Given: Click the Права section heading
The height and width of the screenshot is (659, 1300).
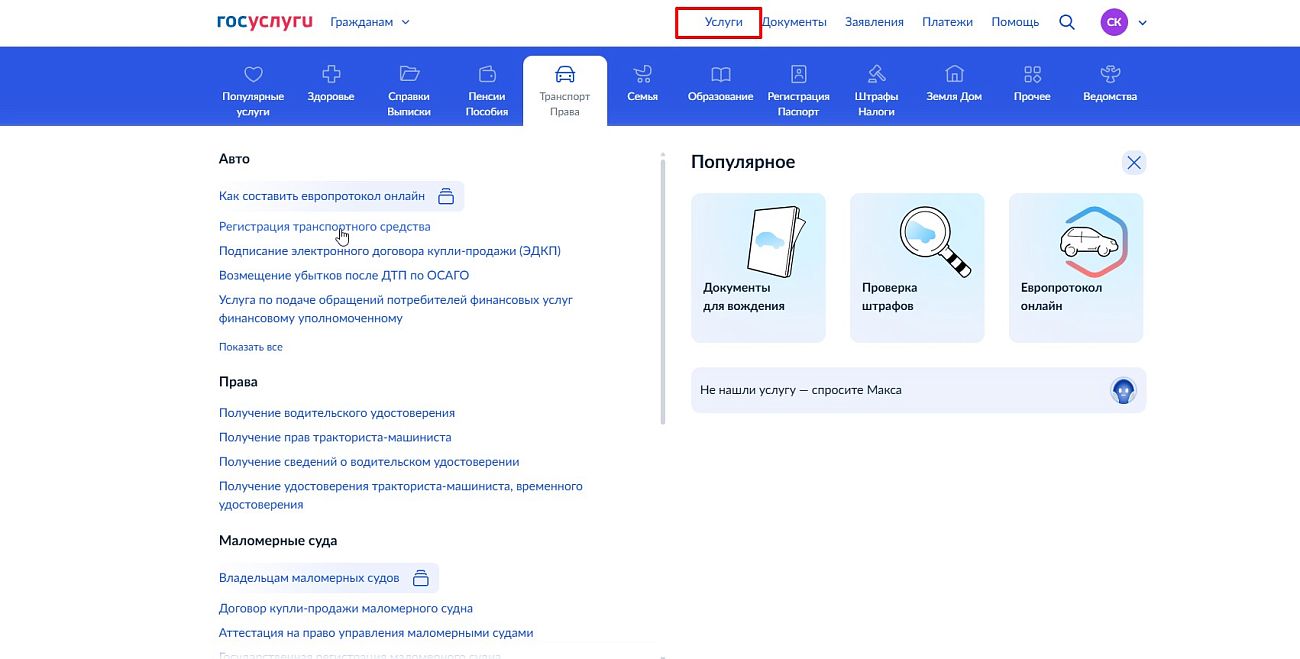Looking at the screenshot, I should [x=238, y=382].
